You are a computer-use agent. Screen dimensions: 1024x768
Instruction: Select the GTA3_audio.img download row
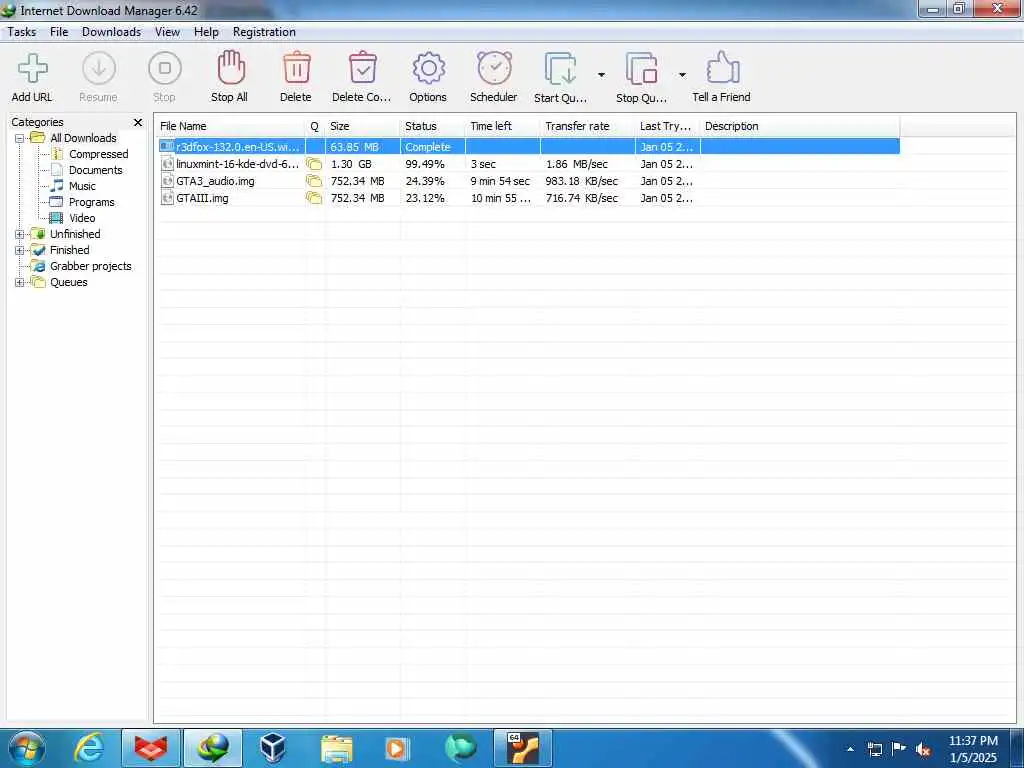tap(529, 181)
